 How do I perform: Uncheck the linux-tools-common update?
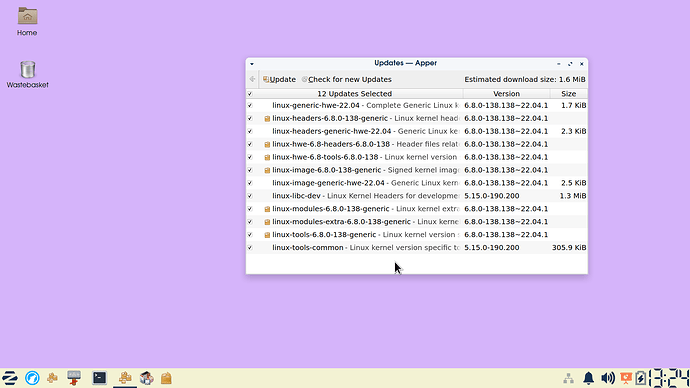coord(250,248)
